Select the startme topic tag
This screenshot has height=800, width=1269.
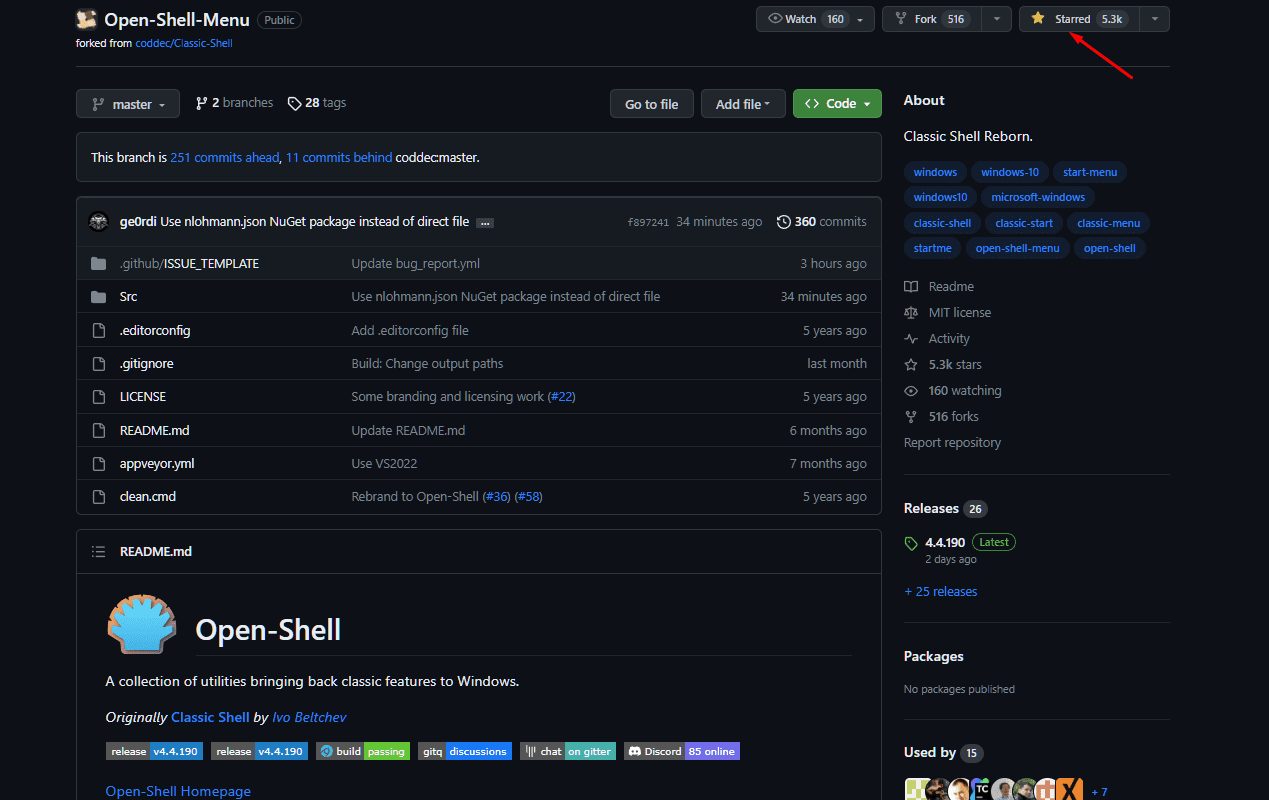click(x=932, y=248)
